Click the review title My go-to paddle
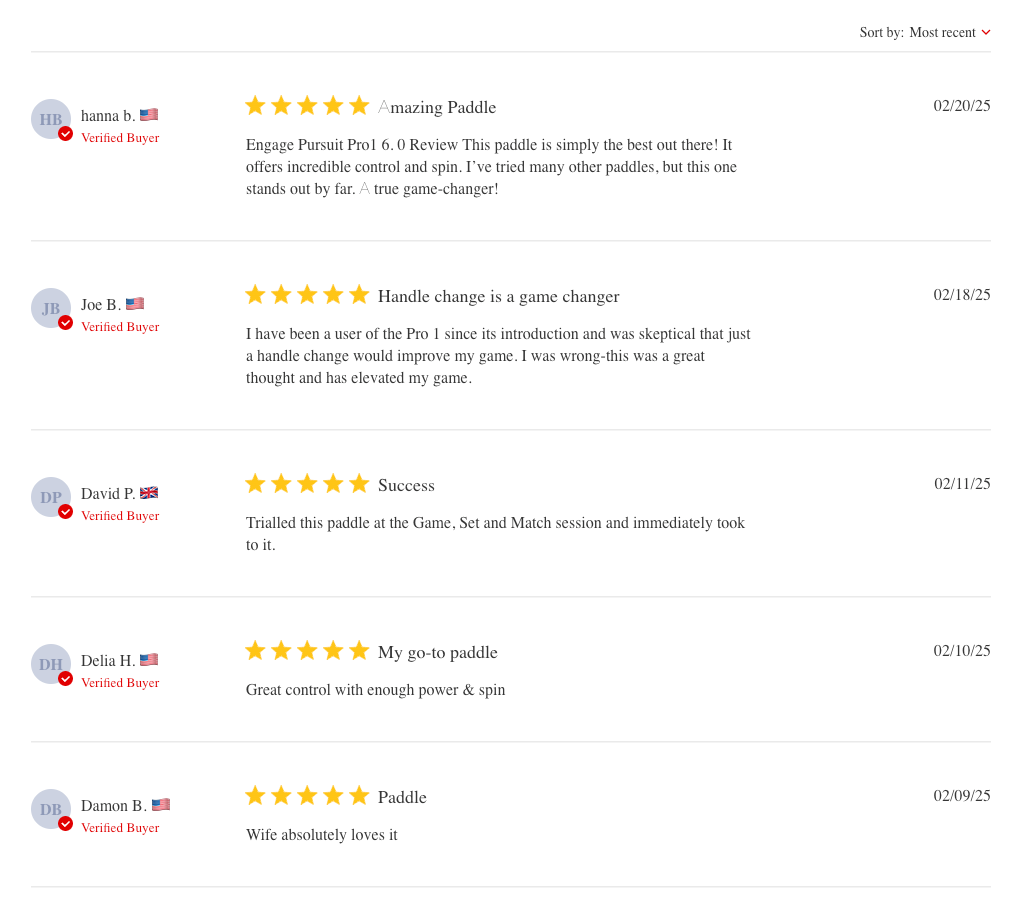The image size is (1033, 898). (437, 653)
